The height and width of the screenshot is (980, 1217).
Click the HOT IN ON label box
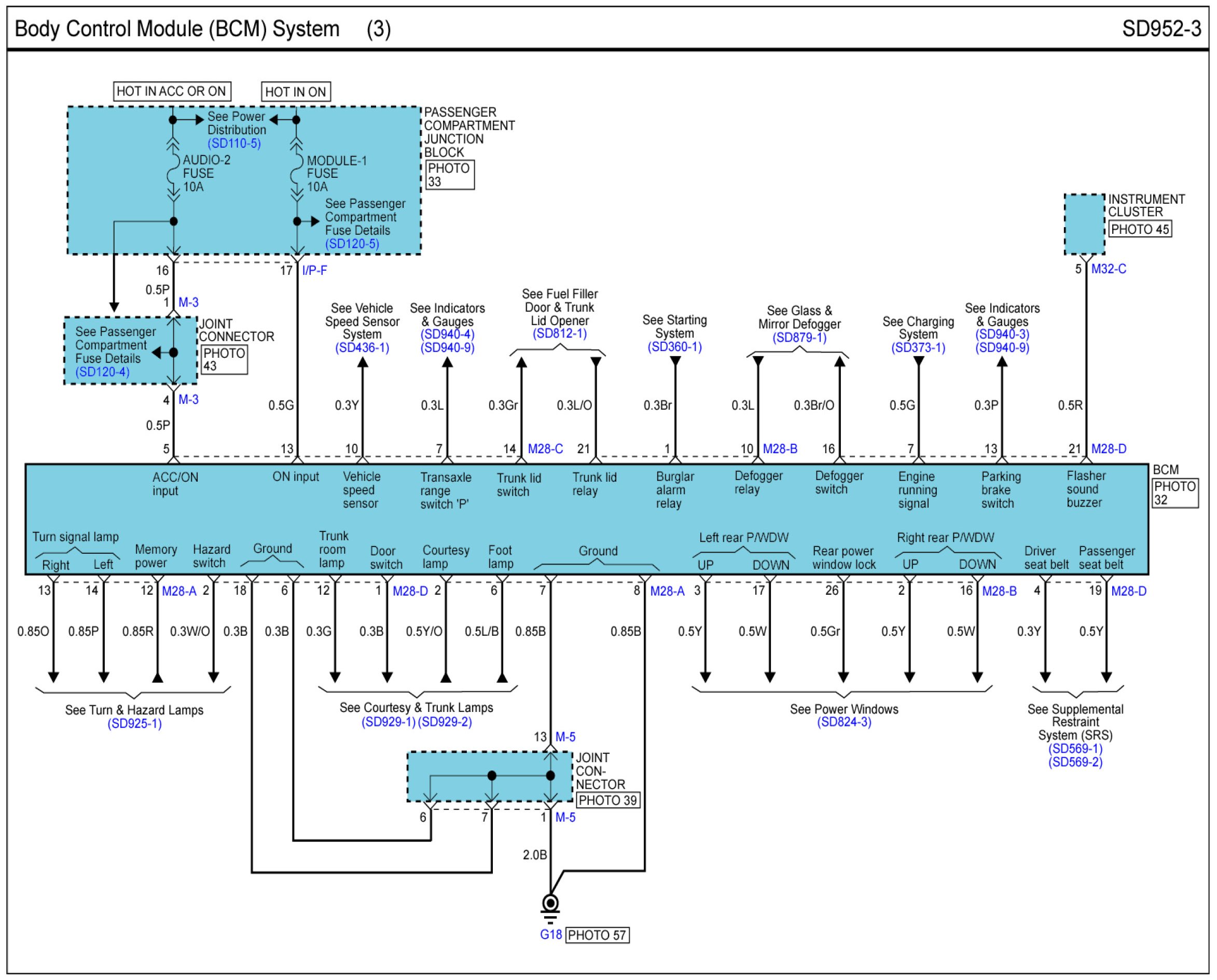[x=295, y=92]
